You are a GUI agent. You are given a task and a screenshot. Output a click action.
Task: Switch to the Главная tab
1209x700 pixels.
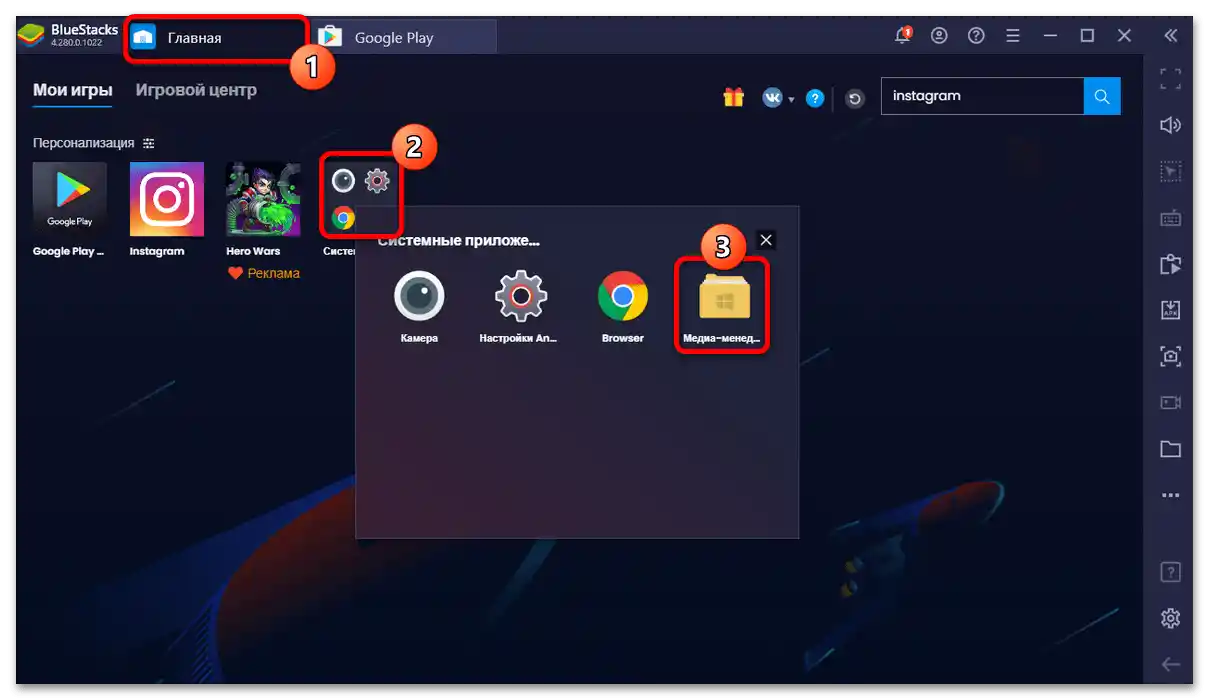(x=216, y=38)
